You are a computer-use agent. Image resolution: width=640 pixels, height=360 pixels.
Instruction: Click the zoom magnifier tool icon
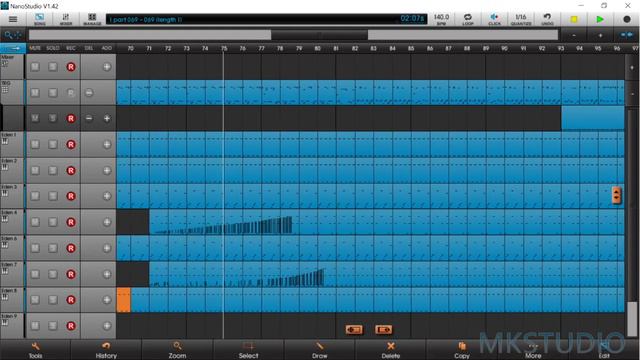coord(12,35)
